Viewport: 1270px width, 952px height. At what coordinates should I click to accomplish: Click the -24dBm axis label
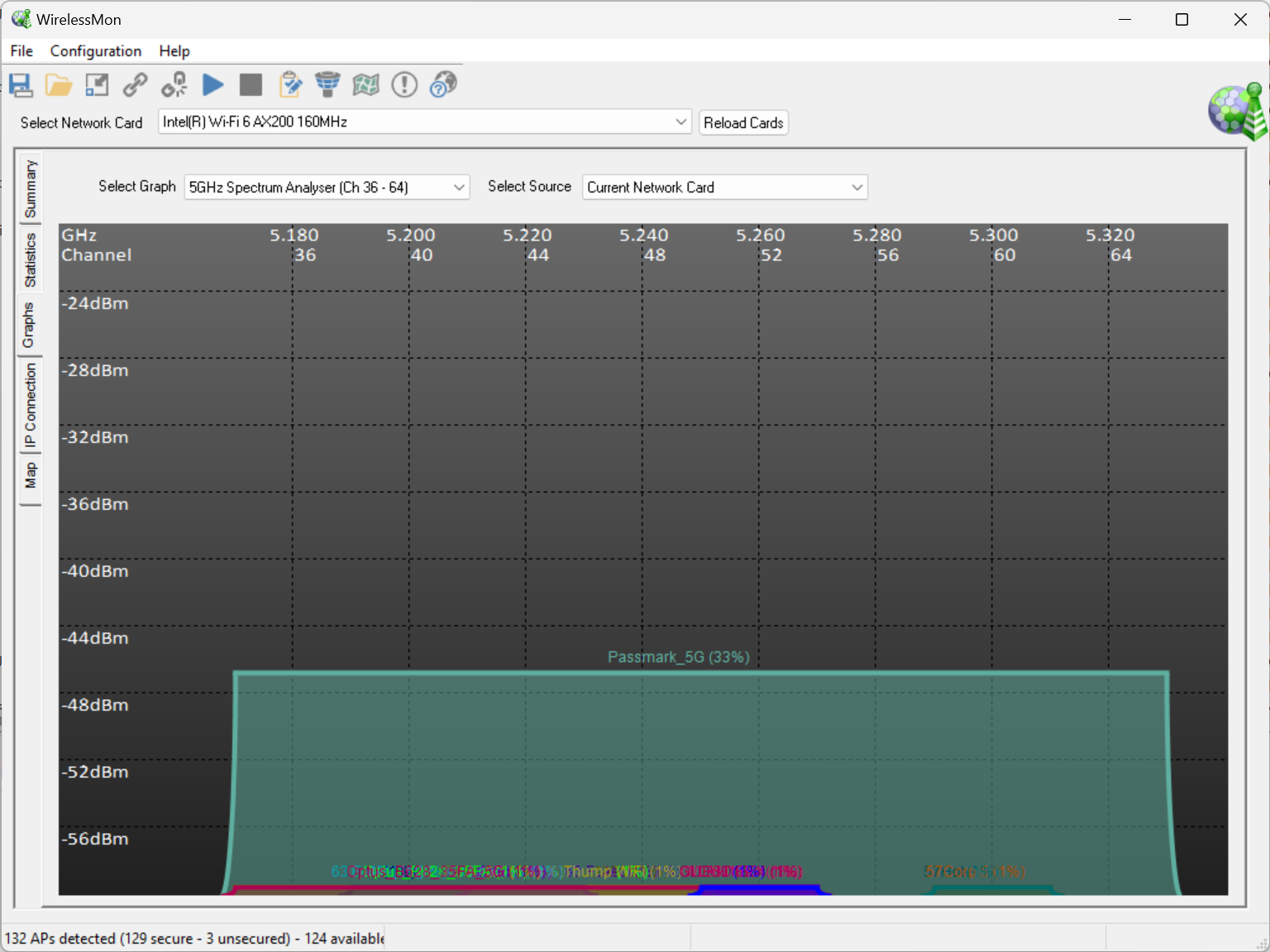click(x=95, y=303)
